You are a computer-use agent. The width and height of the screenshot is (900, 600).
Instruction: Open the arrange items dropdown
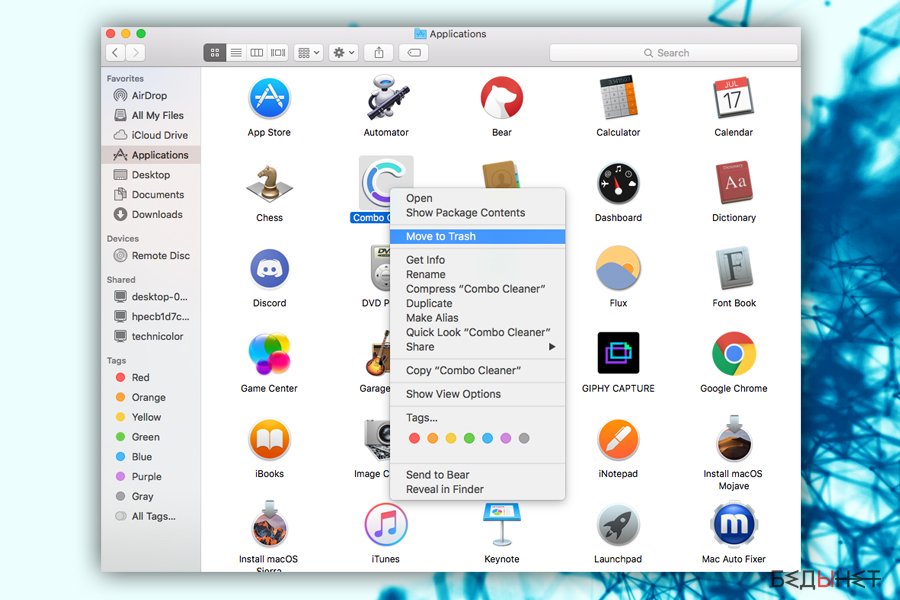[x=308, y=53]
